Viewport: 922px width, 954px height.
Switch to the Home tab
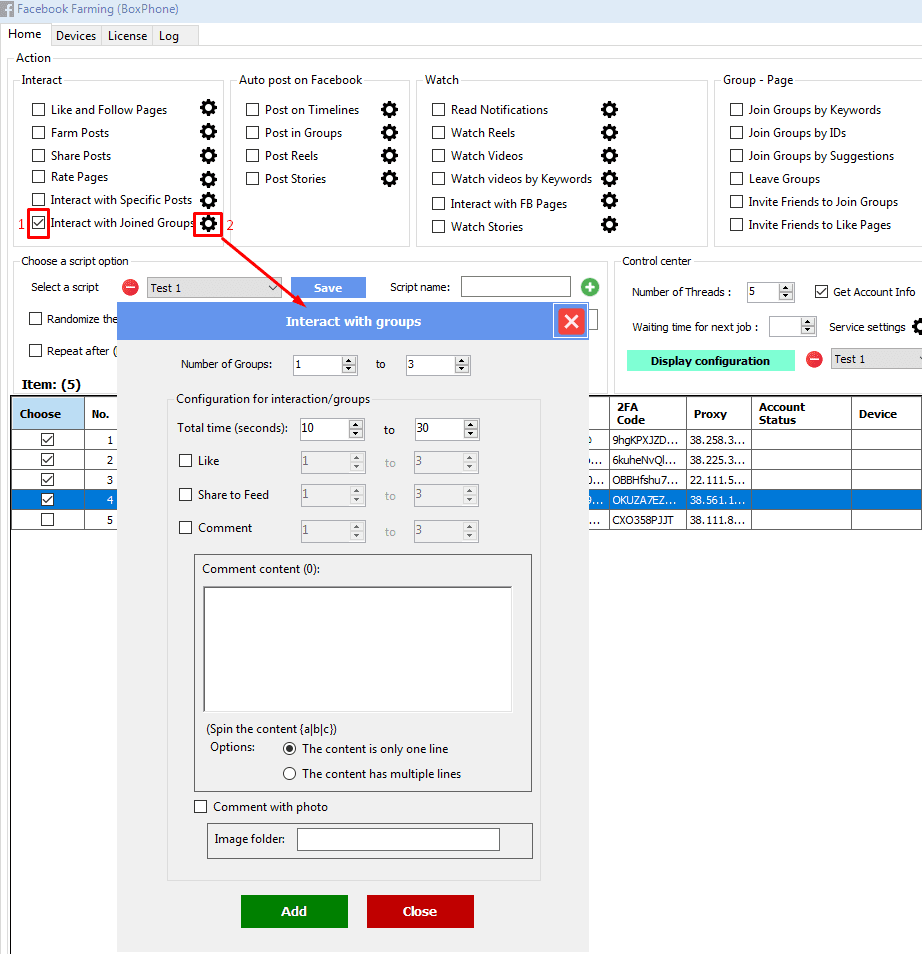coord(25,34)
